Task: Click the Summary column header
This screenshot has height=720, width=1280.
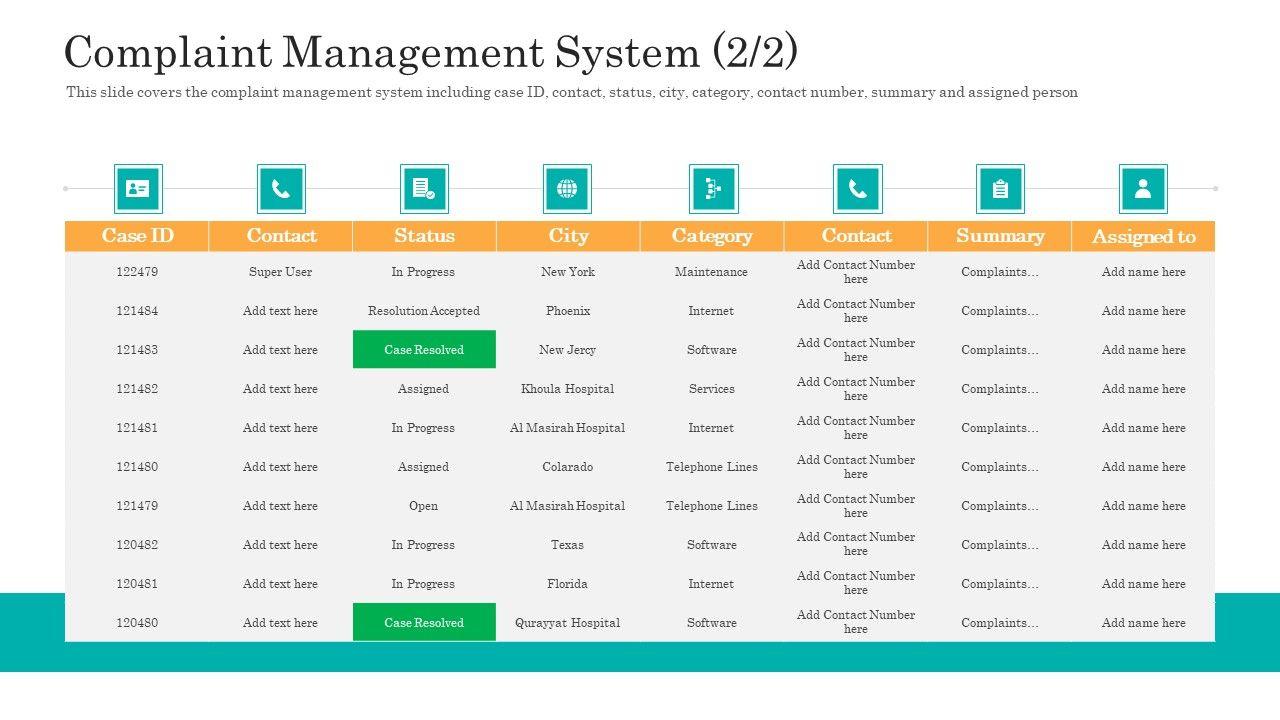Action: 1000,236
